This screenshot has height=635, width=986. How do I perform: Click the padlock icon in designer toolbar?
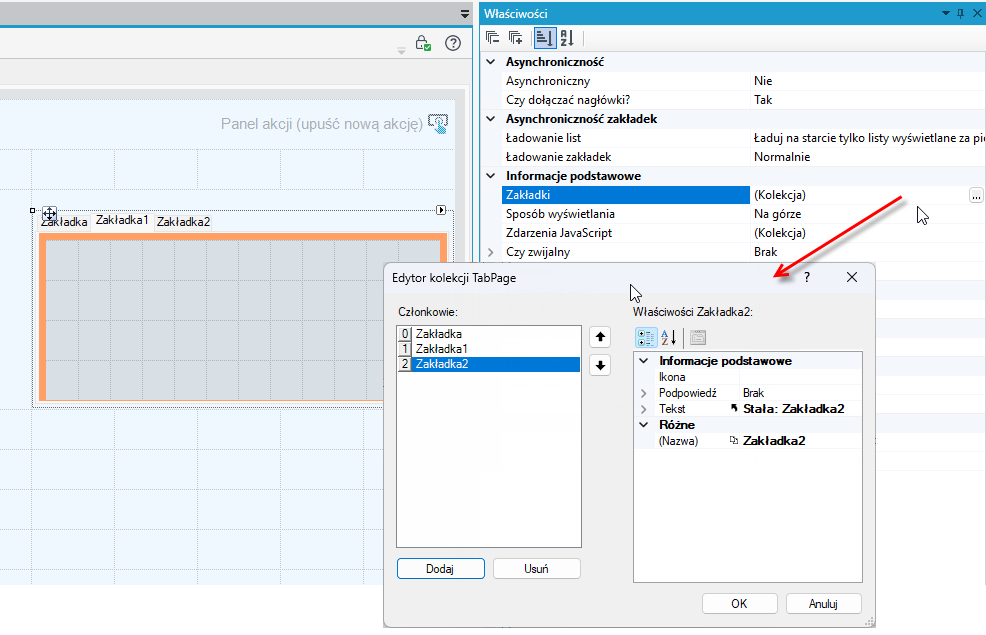pyautogui.click(x=423, y=43)
